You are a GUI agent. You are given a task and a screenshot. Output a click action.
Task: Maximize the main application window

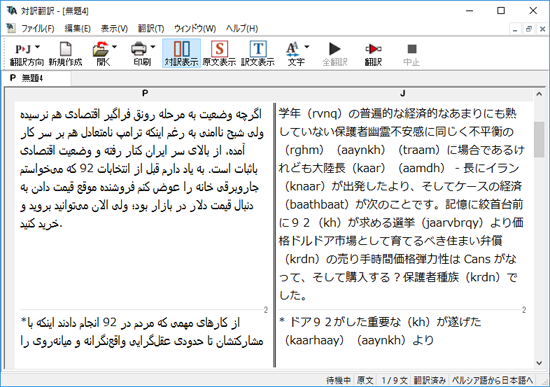501,11
